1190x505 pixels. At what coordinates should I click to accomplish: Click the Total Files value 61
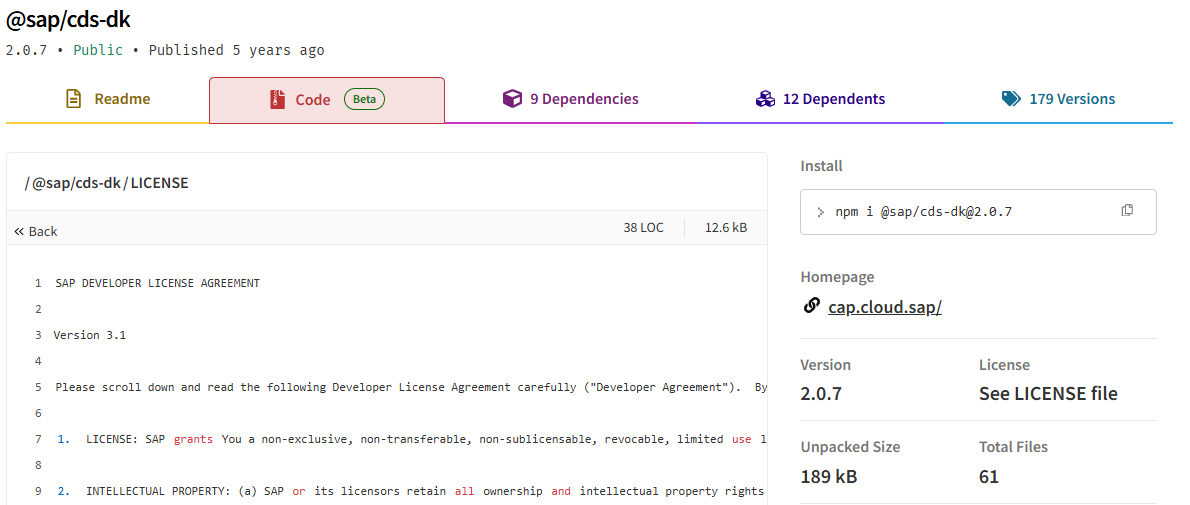tap(989, 477)
